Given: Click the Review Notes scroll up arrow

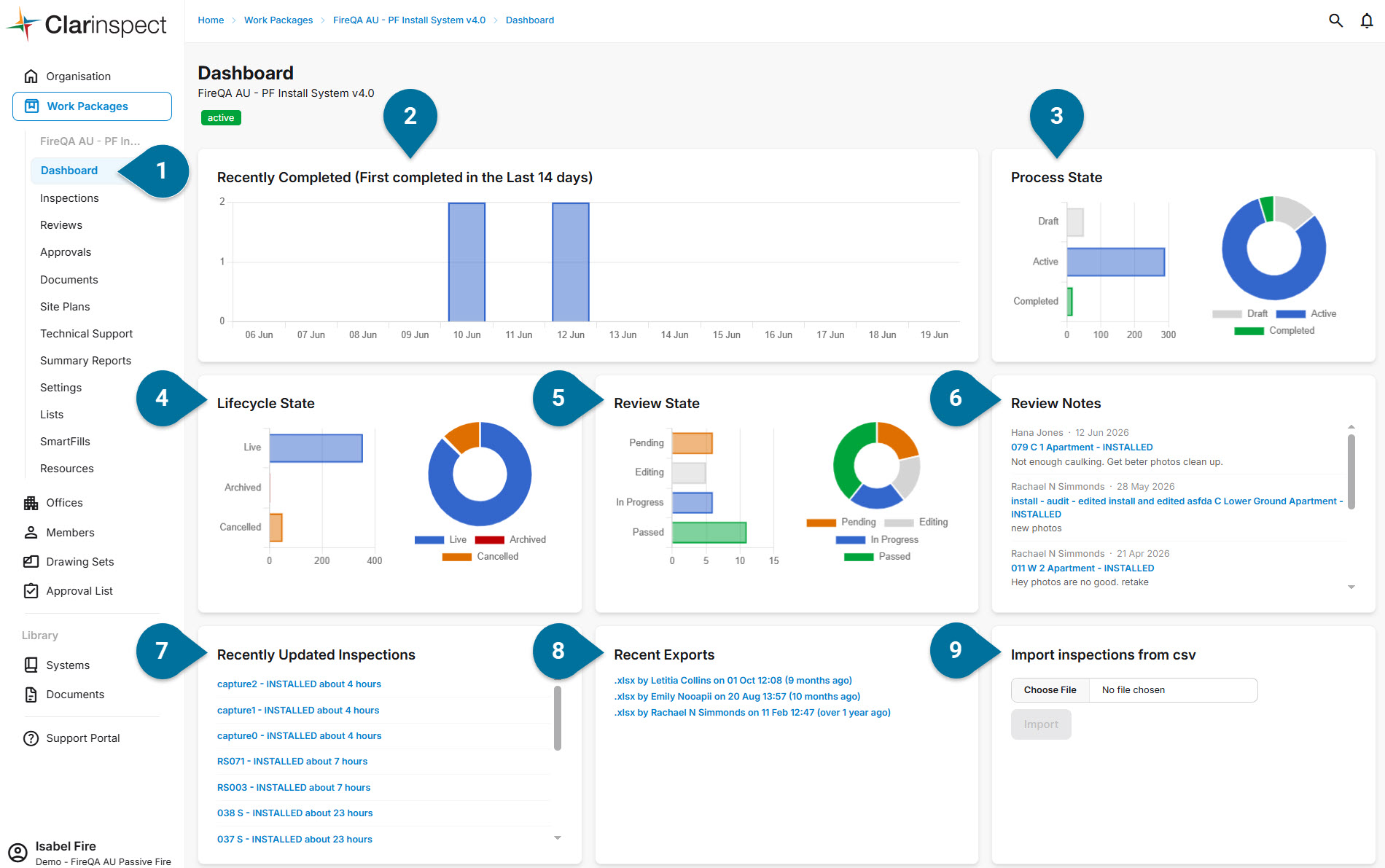Looking at the screenshot, I should tap(1351, 426).
